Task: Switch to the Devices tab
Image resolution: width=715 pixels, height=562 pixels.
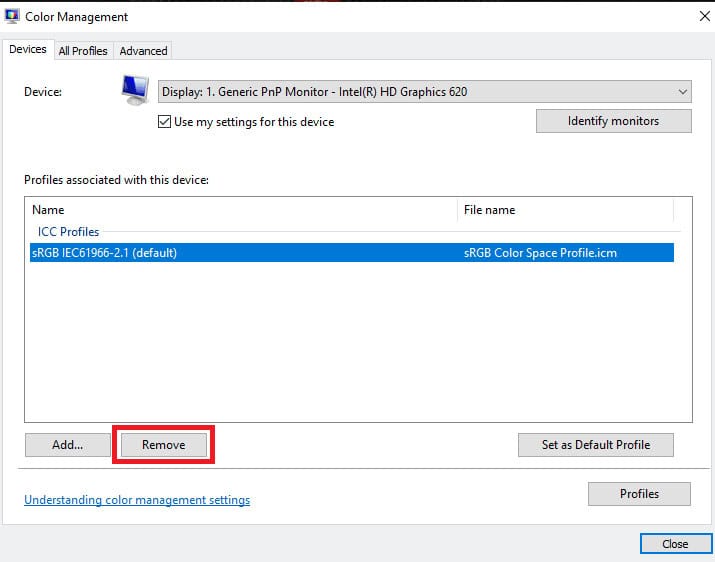Action: point(28,49)
